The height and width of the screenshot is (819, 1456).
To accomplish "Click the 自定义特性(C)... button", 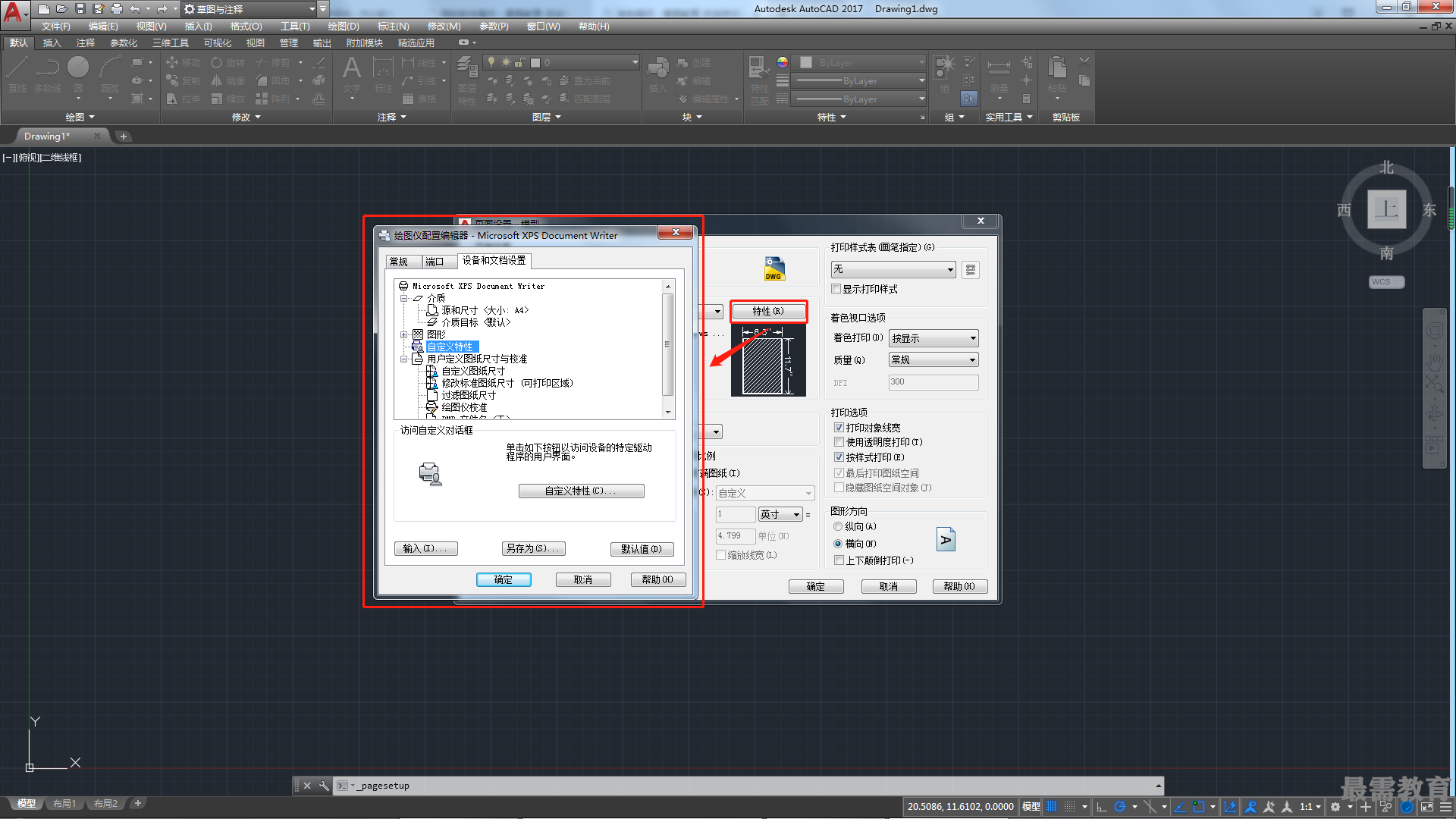I will click(582, 491).
